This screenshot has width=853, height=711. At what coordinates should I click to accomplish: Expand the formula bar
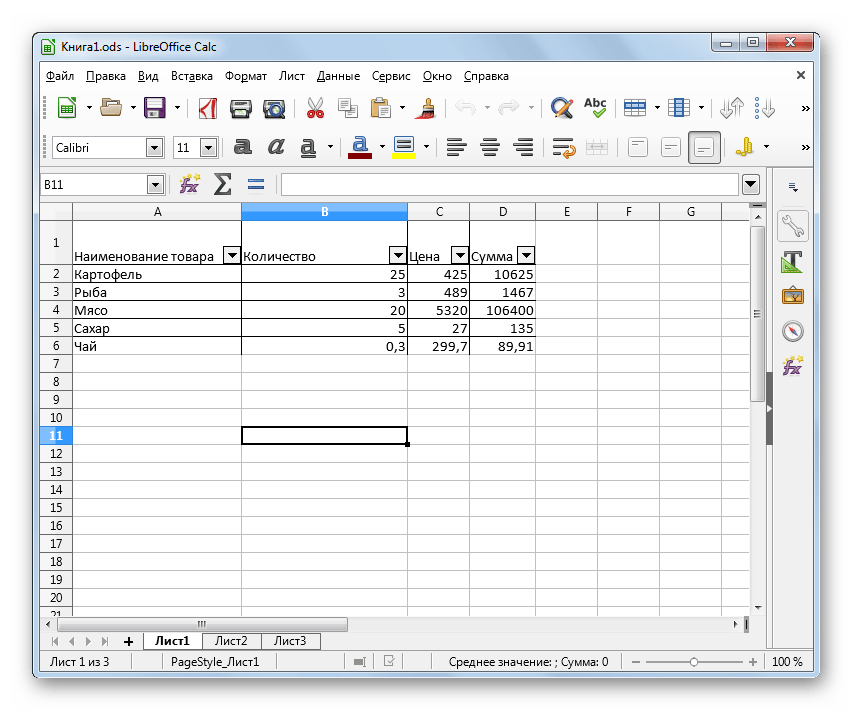pyautogui.click(x=751, y=184)
